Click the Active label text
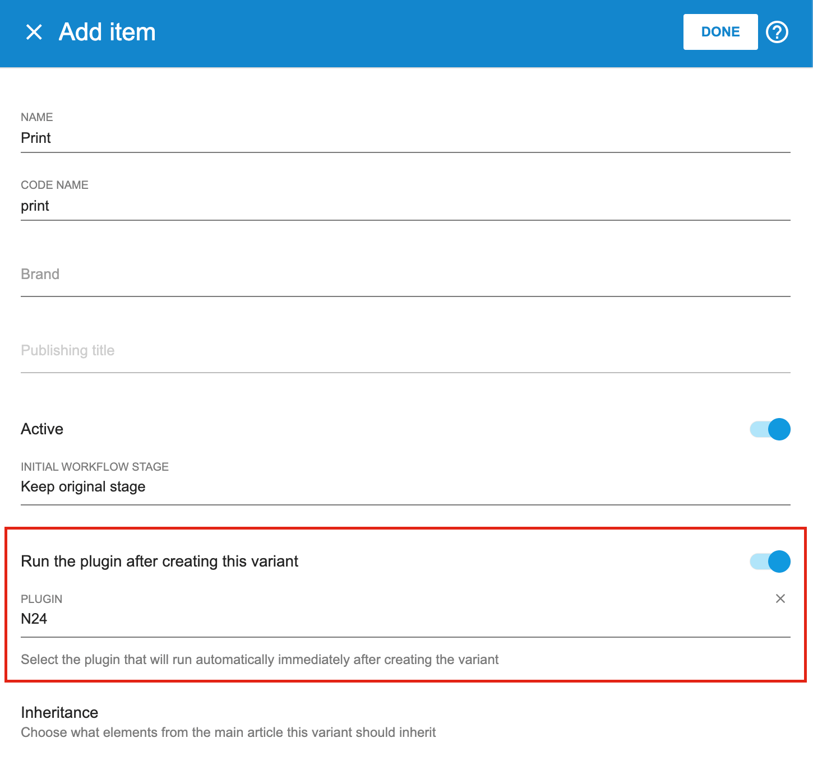 (x=42, y=429)
